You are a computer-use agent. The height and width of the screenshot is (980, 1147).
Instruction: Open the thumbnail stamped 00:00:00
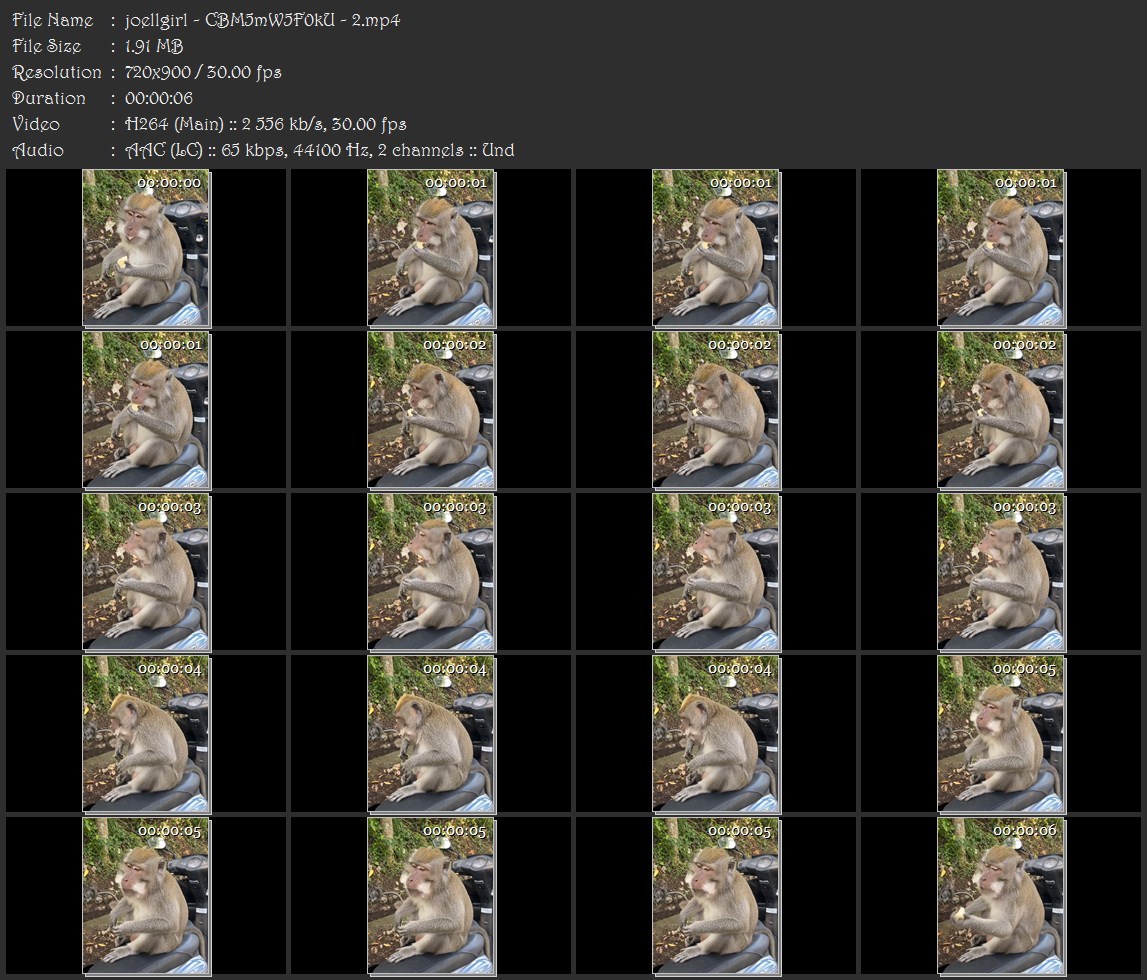pyautogui.click(x=146, y=248)
